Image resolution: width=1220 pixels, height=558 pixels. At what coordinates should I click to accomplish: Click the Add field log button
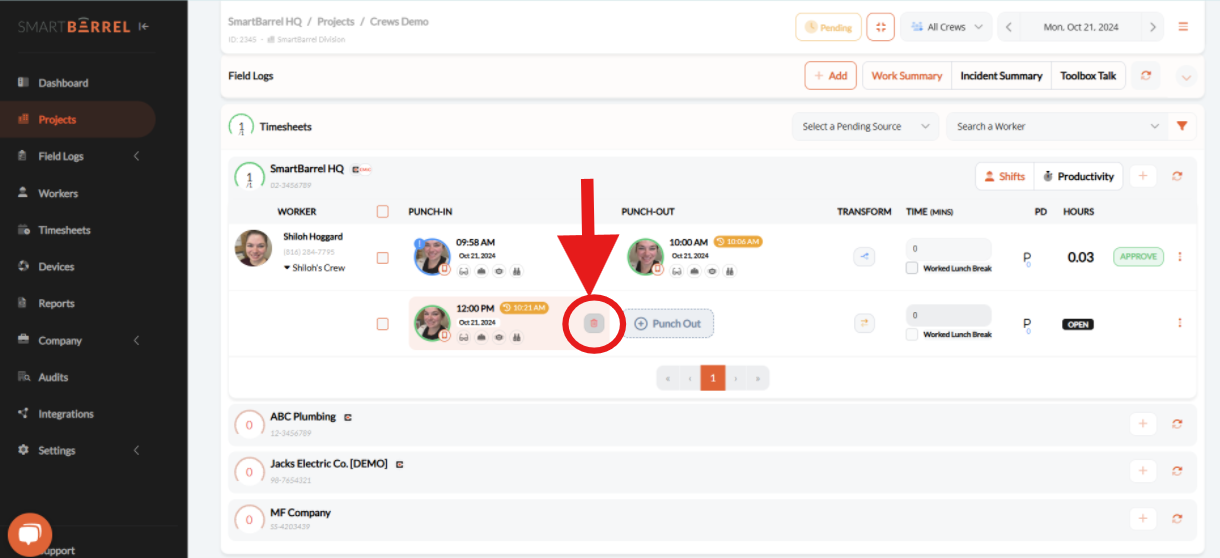830,76
